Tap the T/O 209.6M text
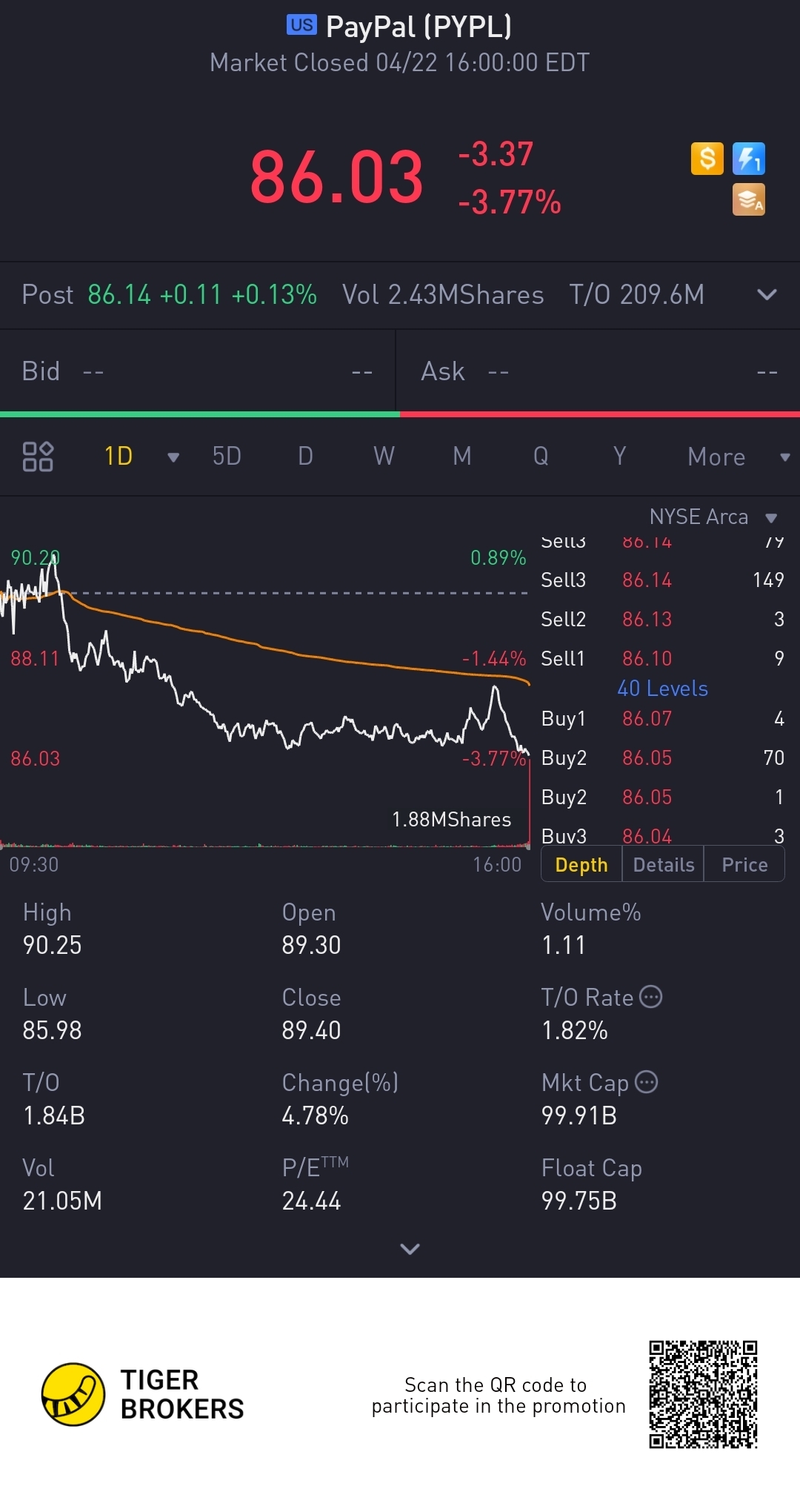 pos(637,294)
